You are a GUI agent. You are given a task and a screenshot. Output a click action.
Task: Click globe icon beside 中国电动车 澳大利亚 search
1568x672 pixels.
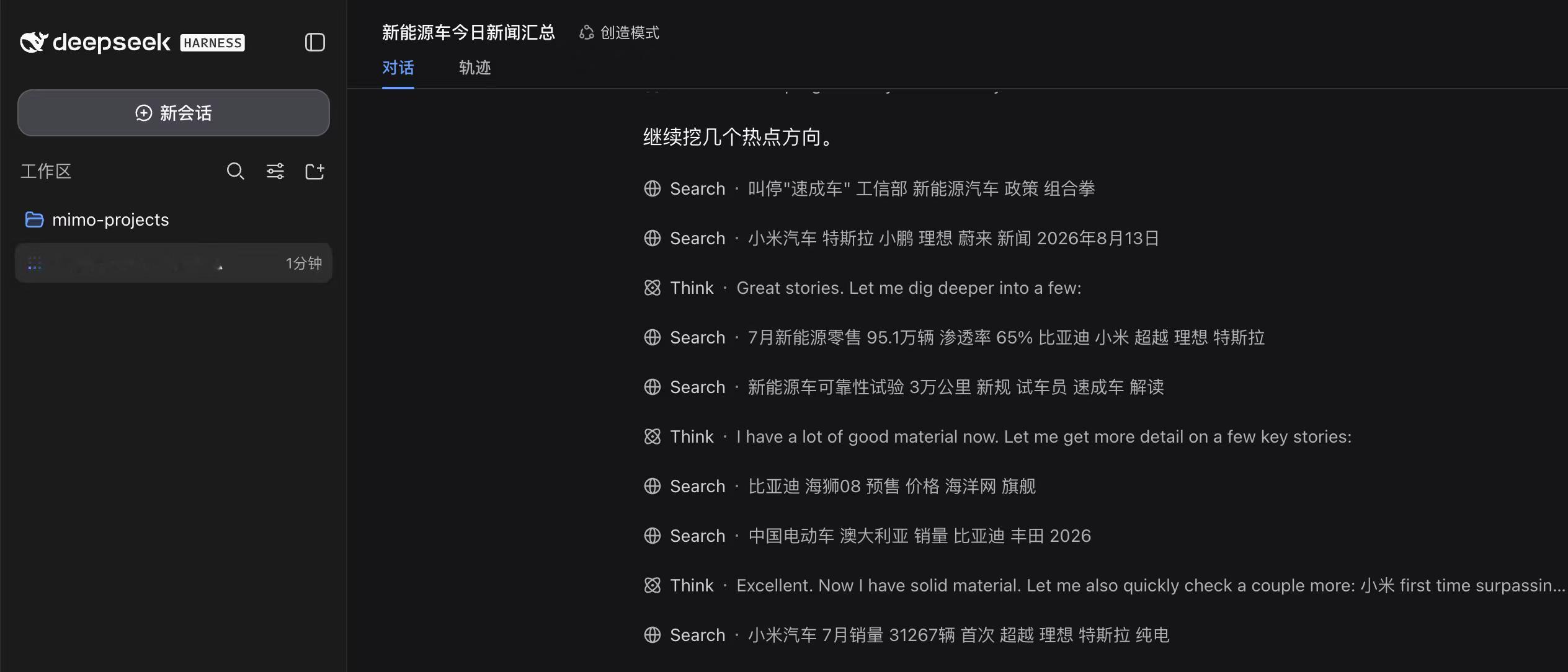tap(653, 536)
